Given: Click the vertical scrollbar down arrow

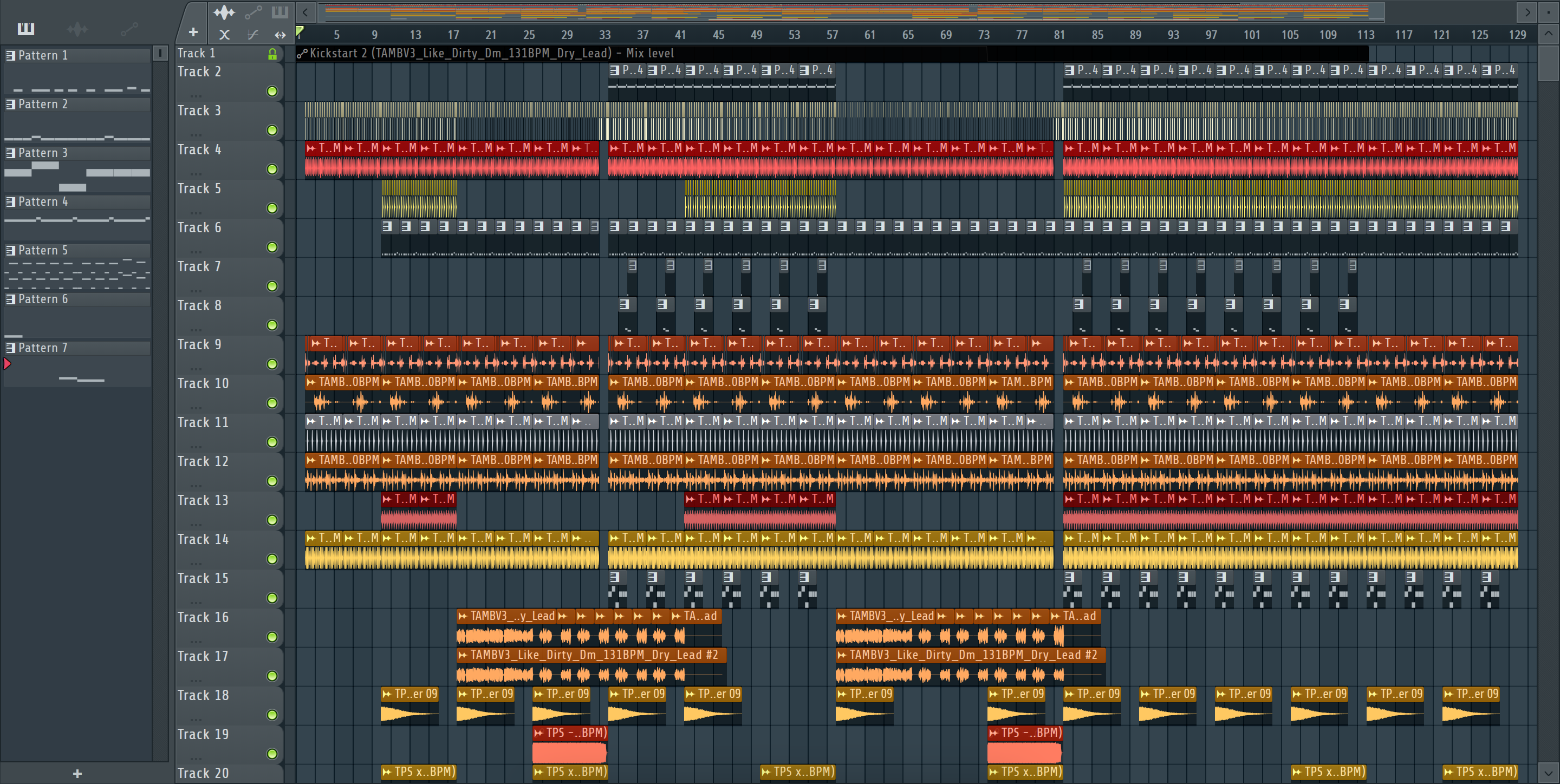Looking at the screenshot, I should (x=1549, y=773).
